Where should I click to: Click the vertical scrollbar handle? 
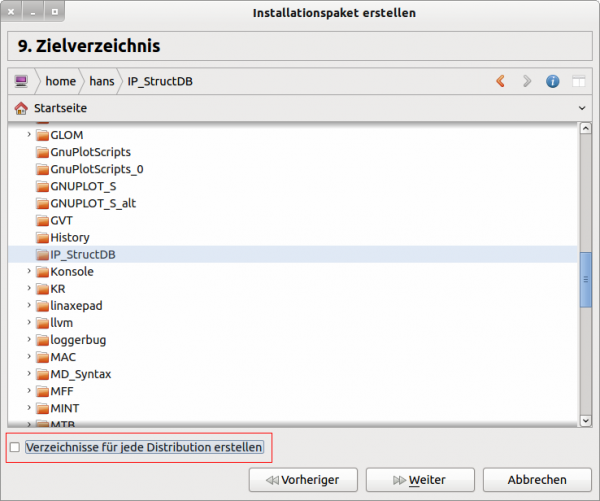[586, 286]
